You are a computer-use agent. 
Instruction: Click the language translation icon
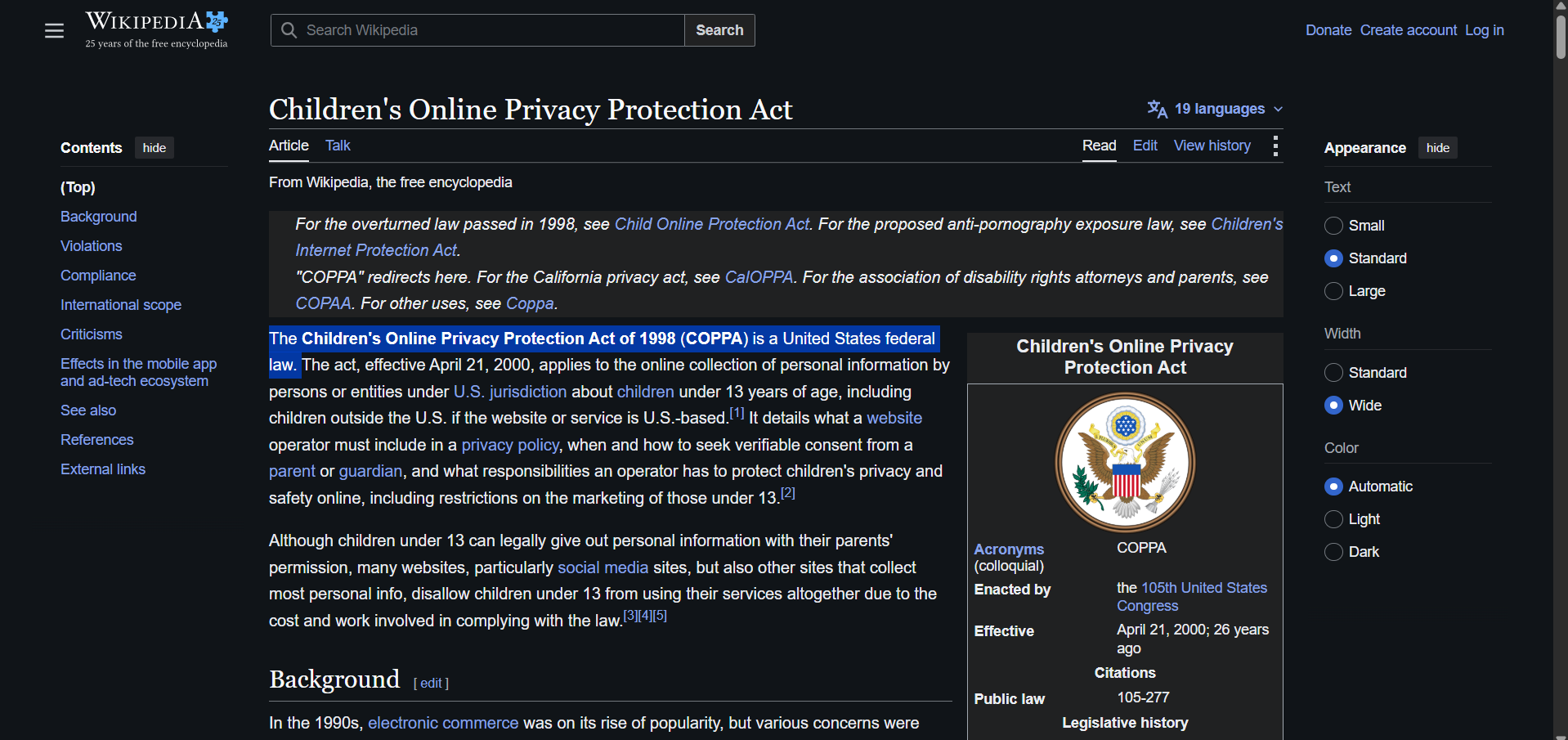1157,109
